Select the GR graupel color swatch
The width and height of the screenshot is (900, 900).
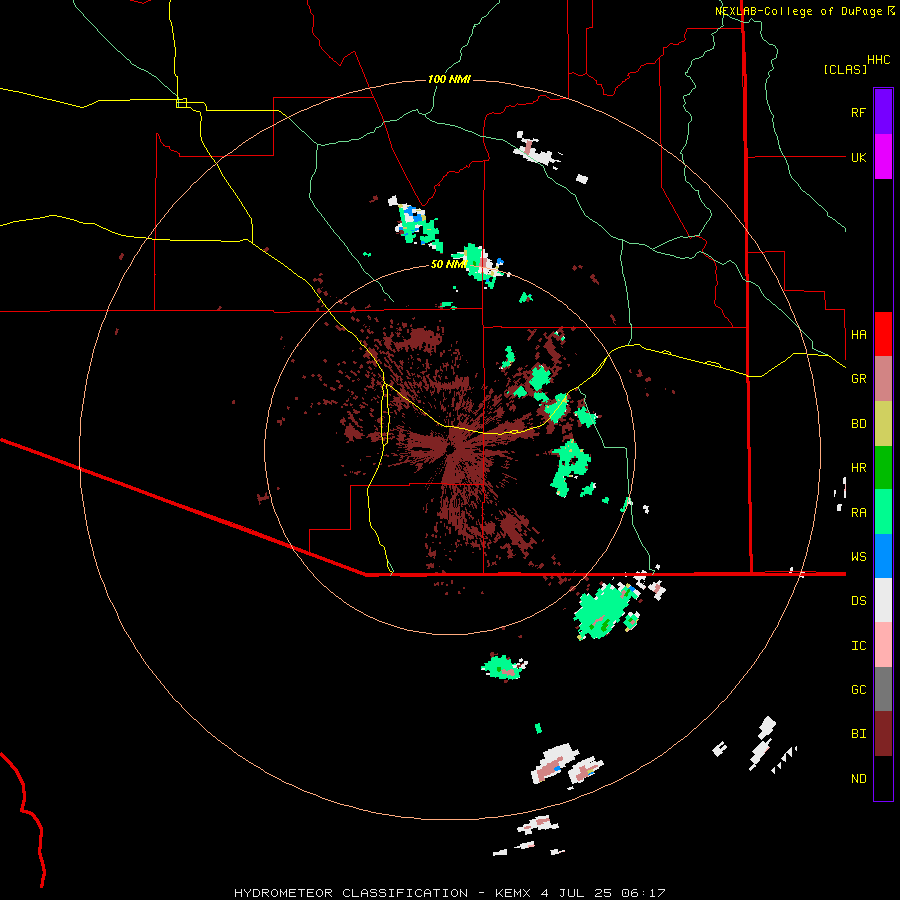click(883, 379)
